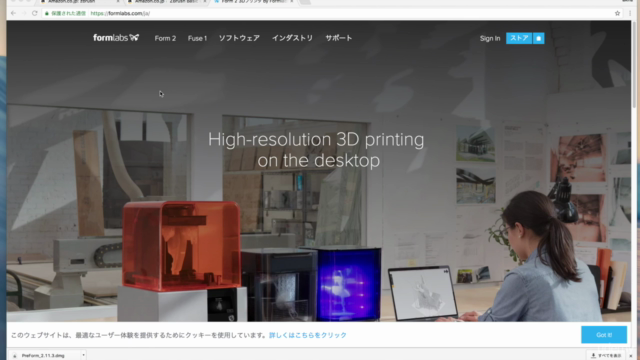
Task: Click the green secure lock icon
Action: (47, 13)
